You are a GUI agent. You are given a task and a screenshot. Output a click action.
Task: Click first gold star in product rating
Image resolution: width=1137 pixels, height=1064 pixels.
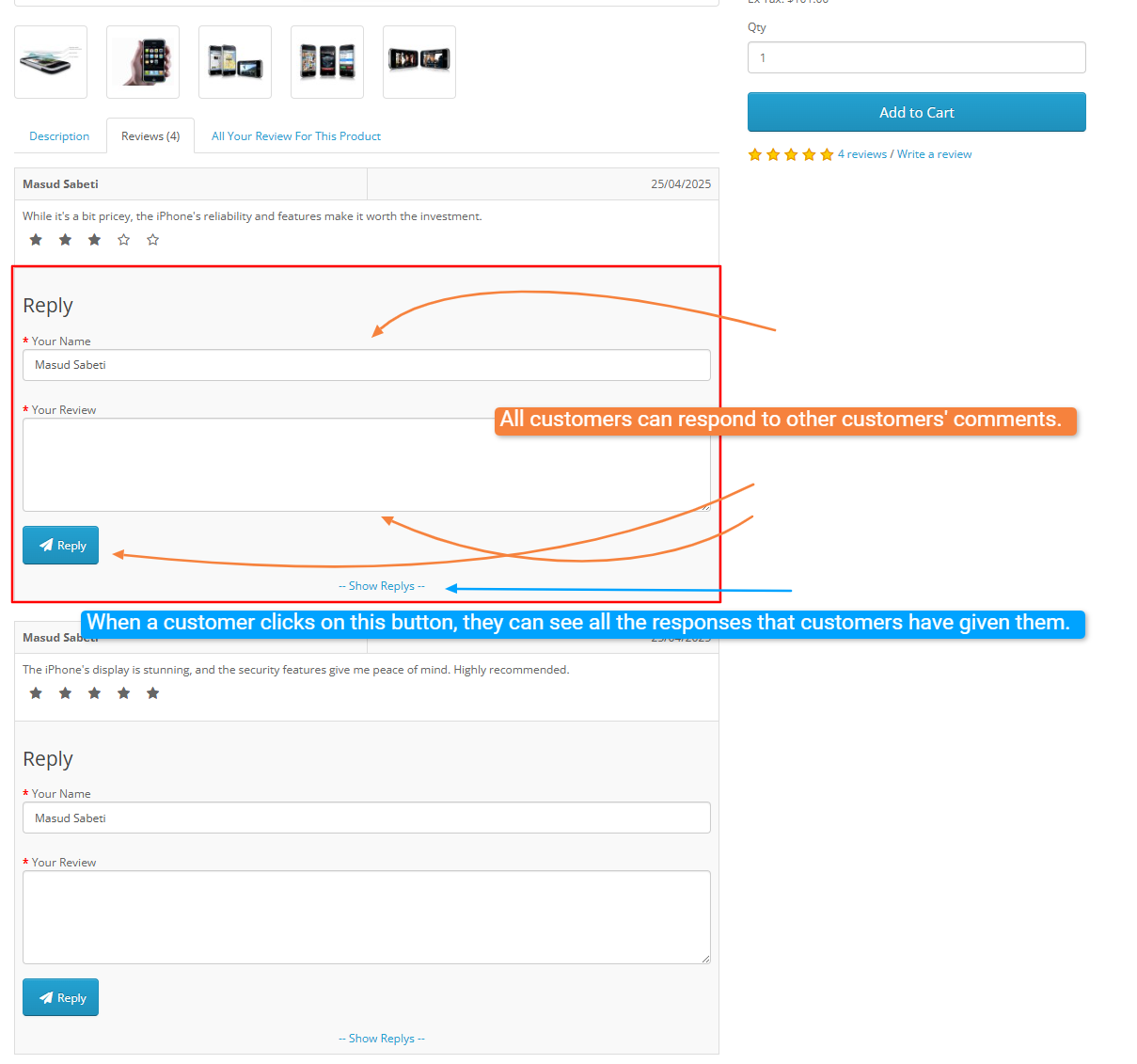tap(755, 155)
